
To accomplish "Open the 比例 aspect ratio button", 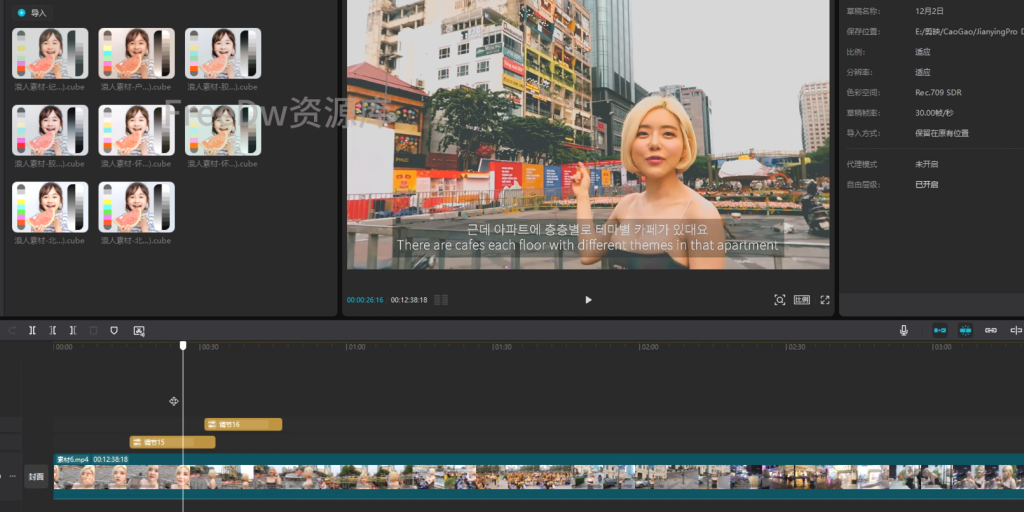I will (802, 300).
